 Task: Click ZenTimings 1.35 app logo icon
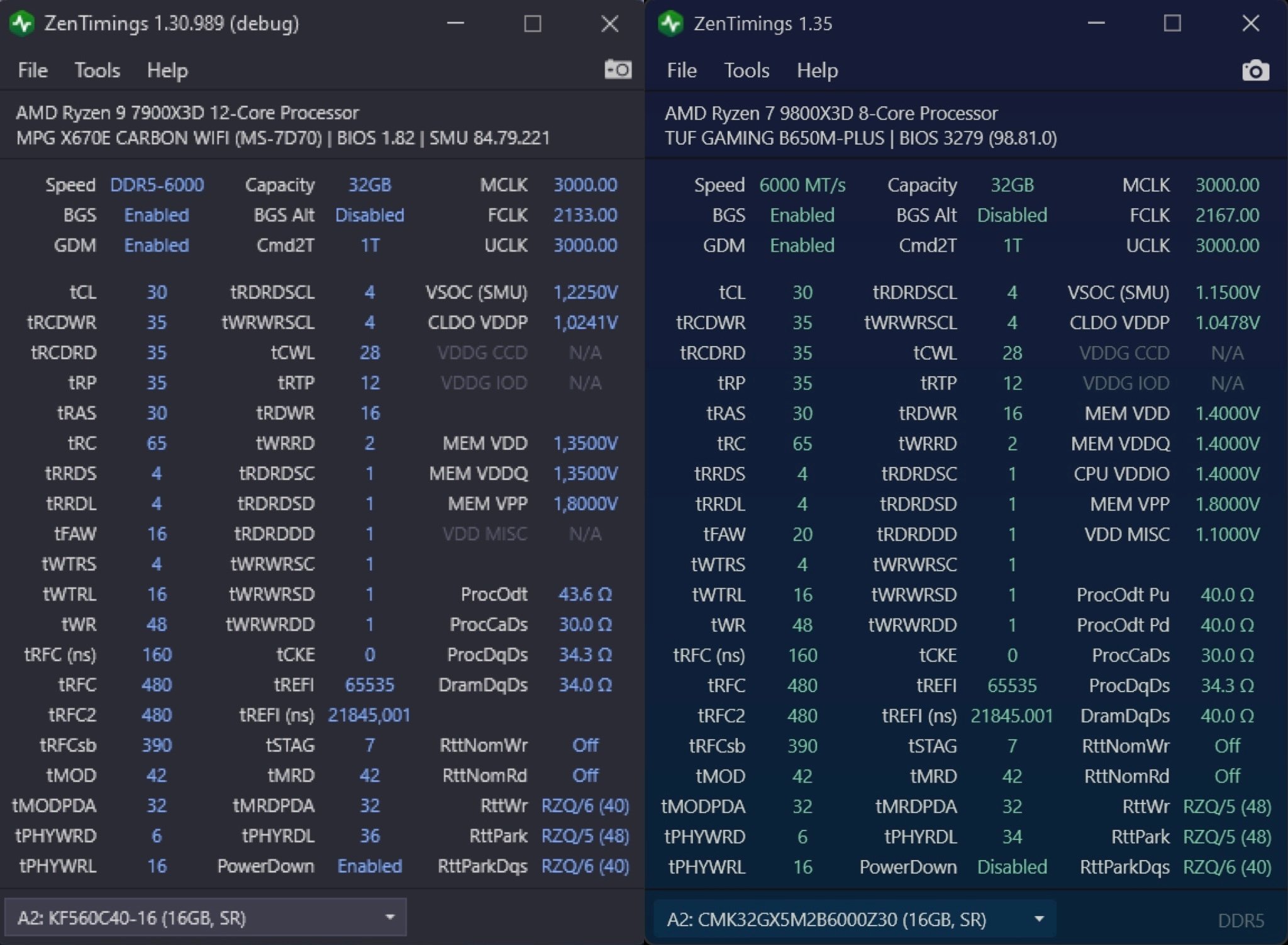click(670, 24)
